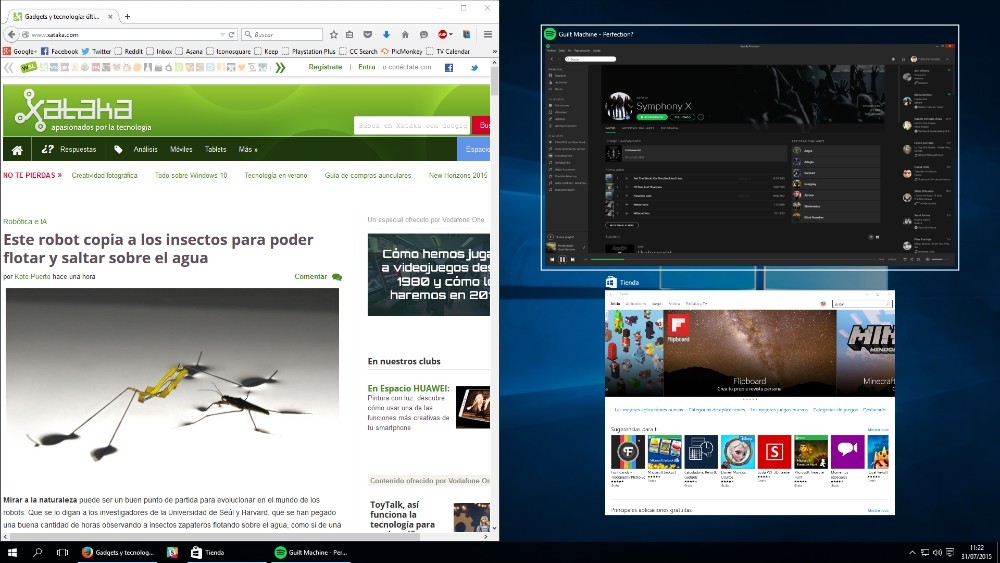Click Entra login link on Xataka
Image resolution: width=1000 pixels, height=563 pixels.
pyautogui.click(x=367, y=67)
